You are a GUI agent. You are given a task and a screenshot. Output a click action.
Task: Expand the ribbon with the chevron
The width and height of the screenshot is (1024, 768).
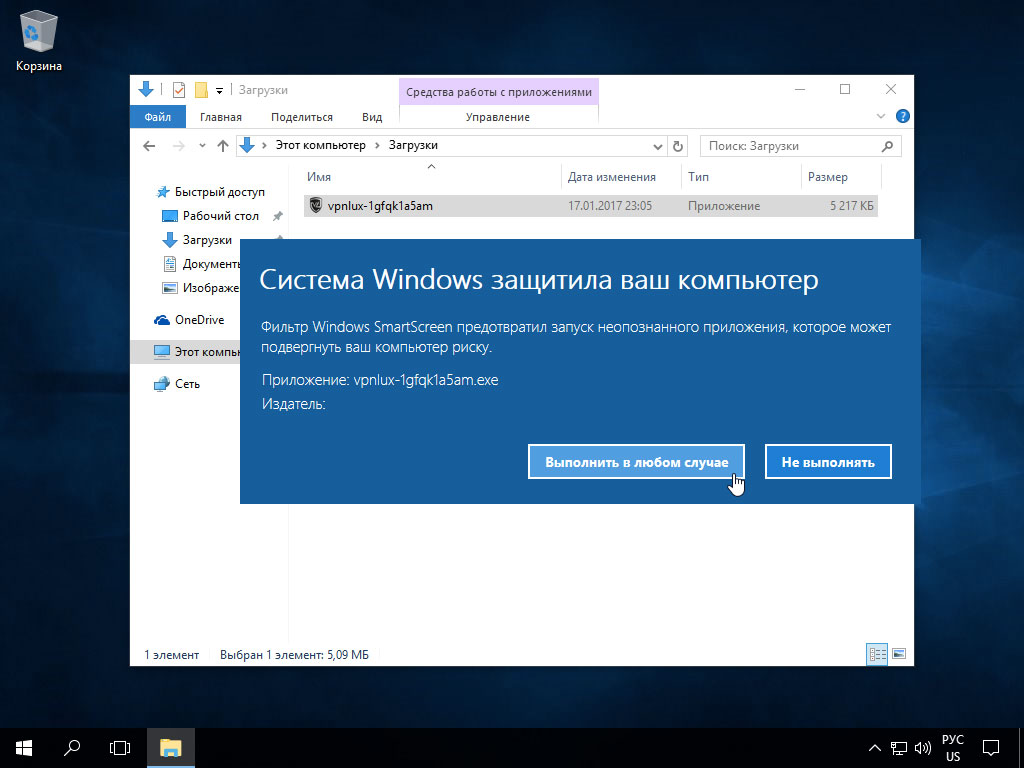point(880,116)
